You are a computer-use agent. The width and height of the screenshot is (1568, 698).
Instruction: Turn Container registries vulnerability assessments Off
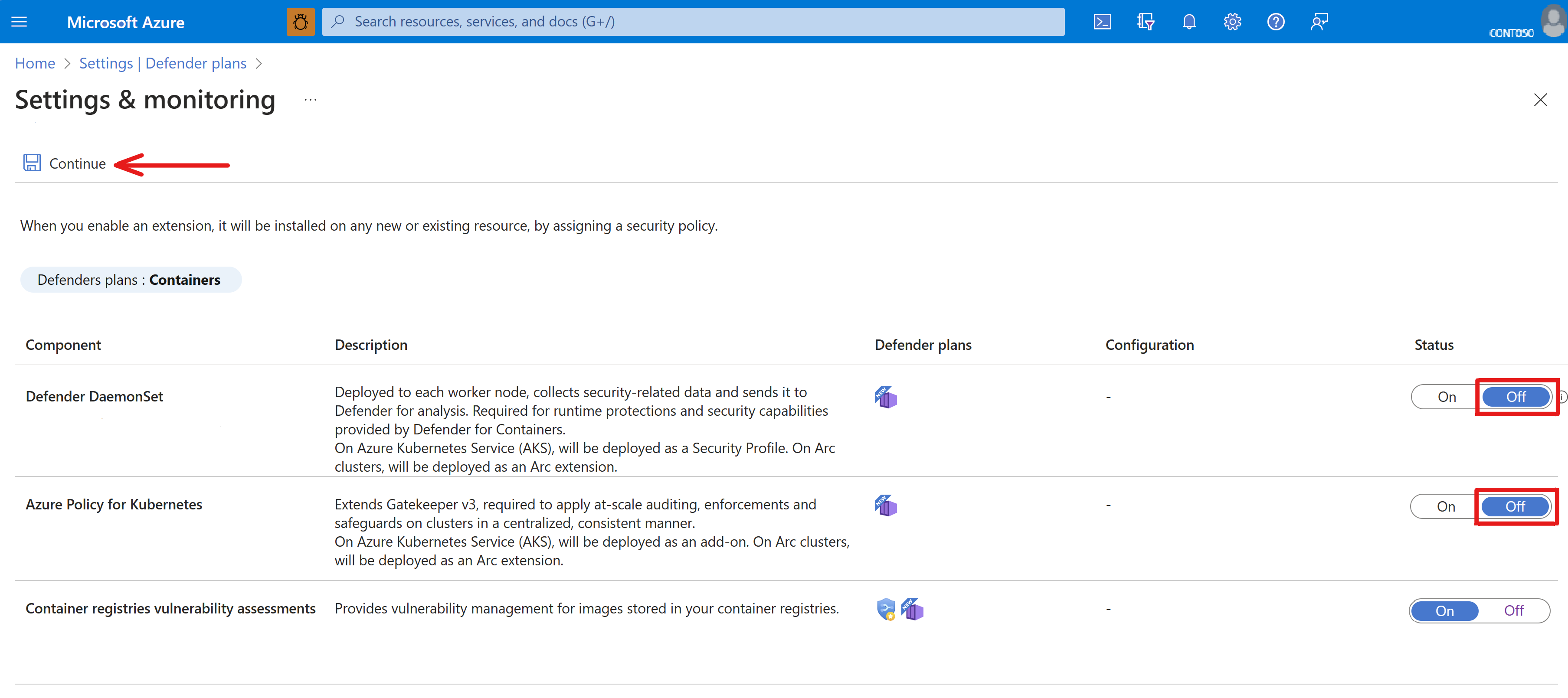click(1513, 610)
